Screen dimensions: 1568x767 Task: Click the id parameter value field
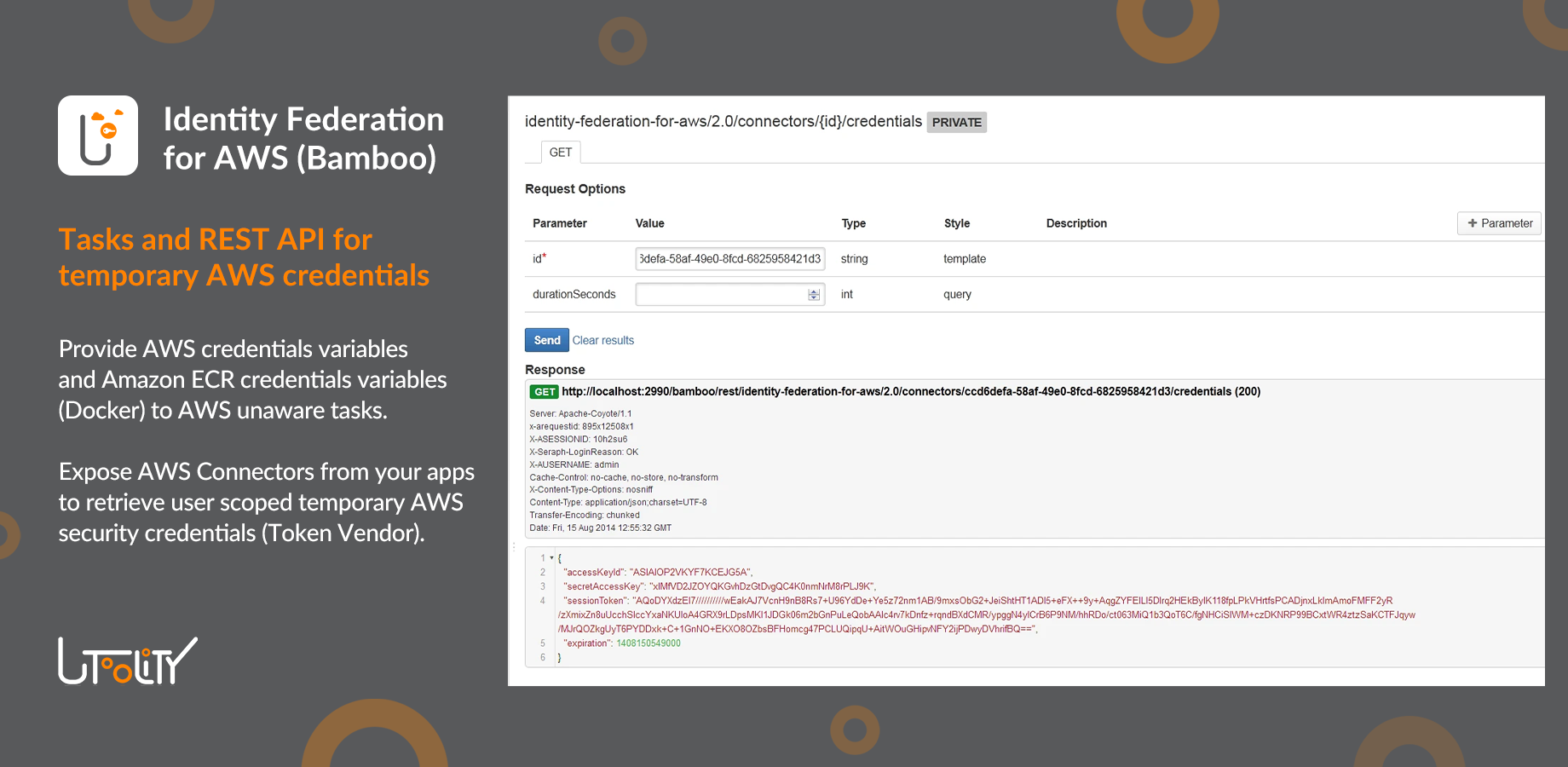tap(730, 259)
